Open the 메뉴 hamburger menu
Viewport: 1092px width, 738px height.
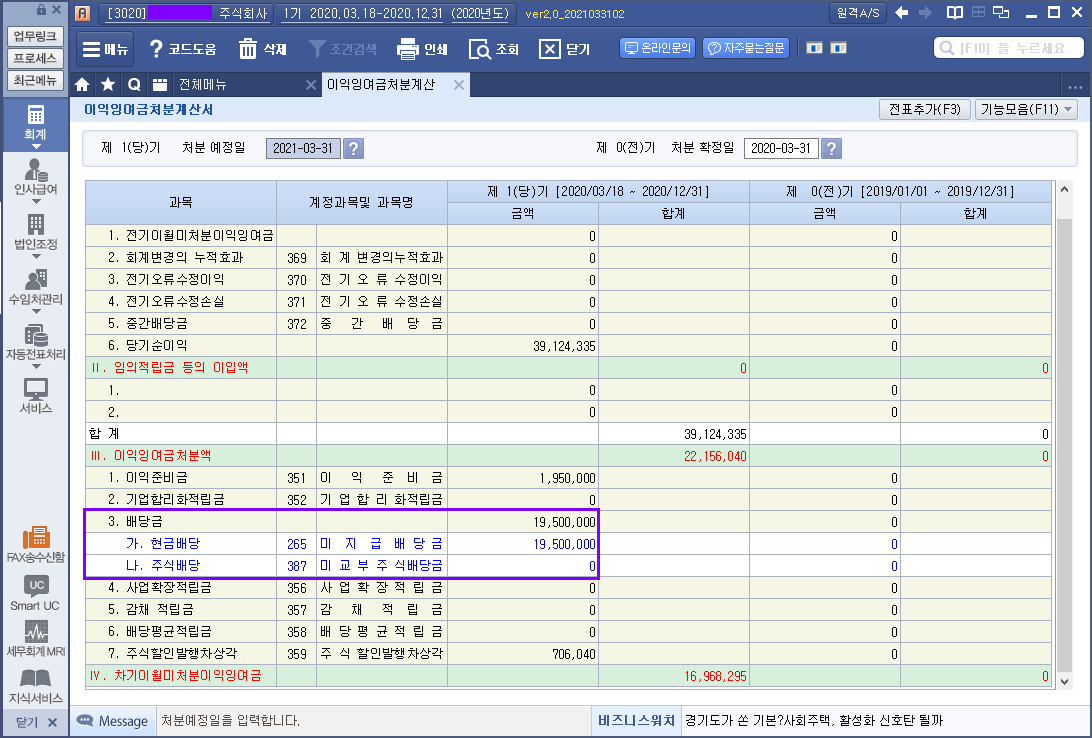(x=104, y=49)
